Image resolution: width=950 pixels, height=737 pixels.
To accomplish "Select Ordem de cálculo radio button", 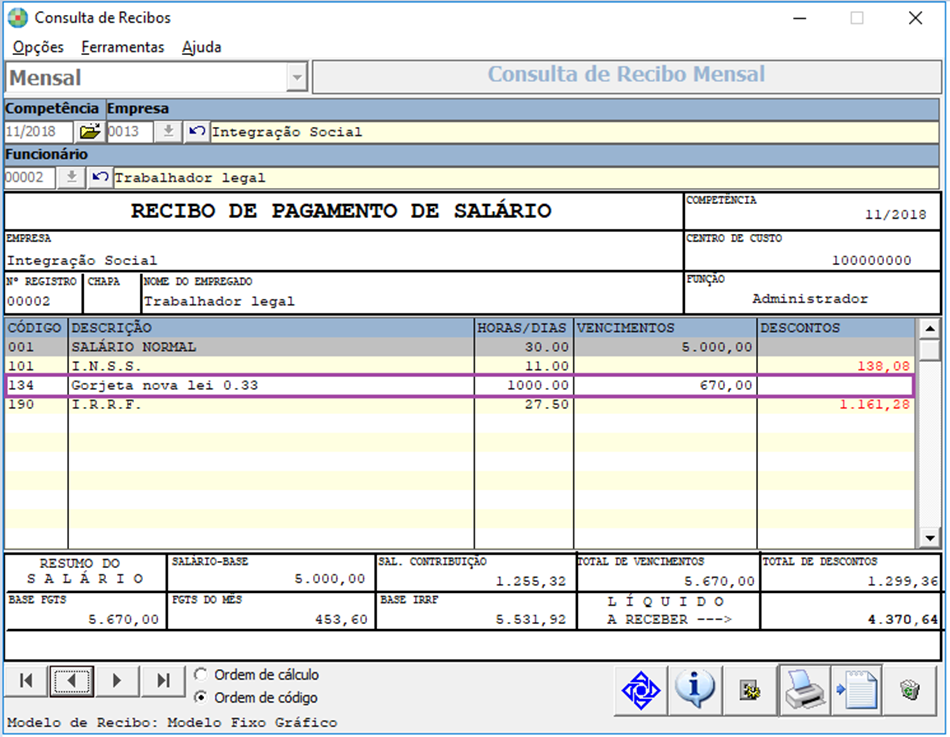I will pos(201,675).
